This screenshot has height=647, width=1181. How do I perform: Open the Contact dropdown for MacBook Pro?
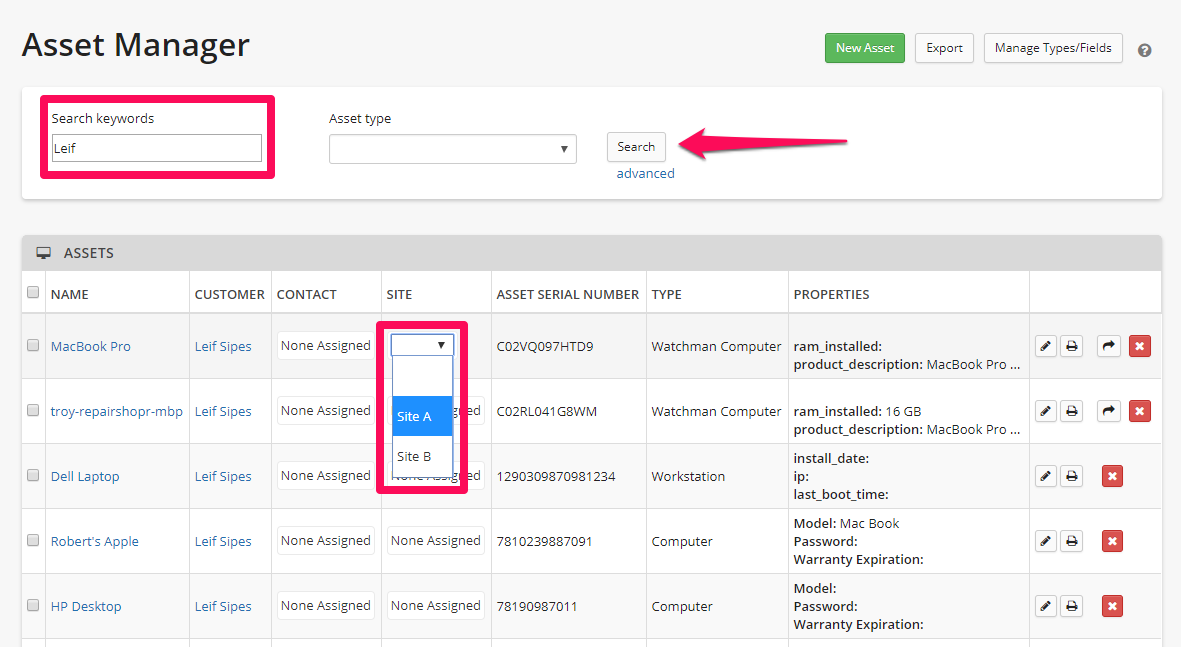coord(325,346)
